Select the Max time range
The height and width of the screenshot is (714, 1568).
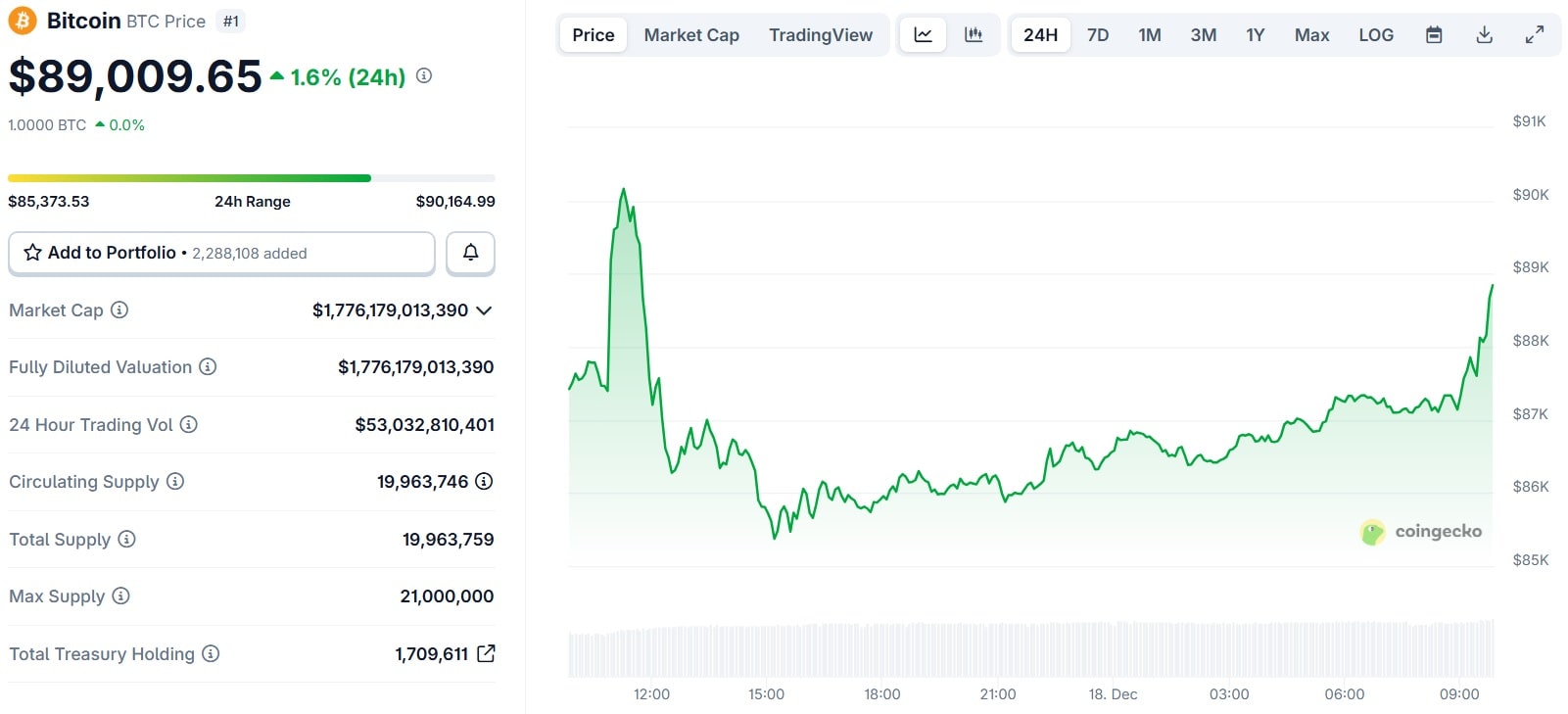pos(1311,35)
